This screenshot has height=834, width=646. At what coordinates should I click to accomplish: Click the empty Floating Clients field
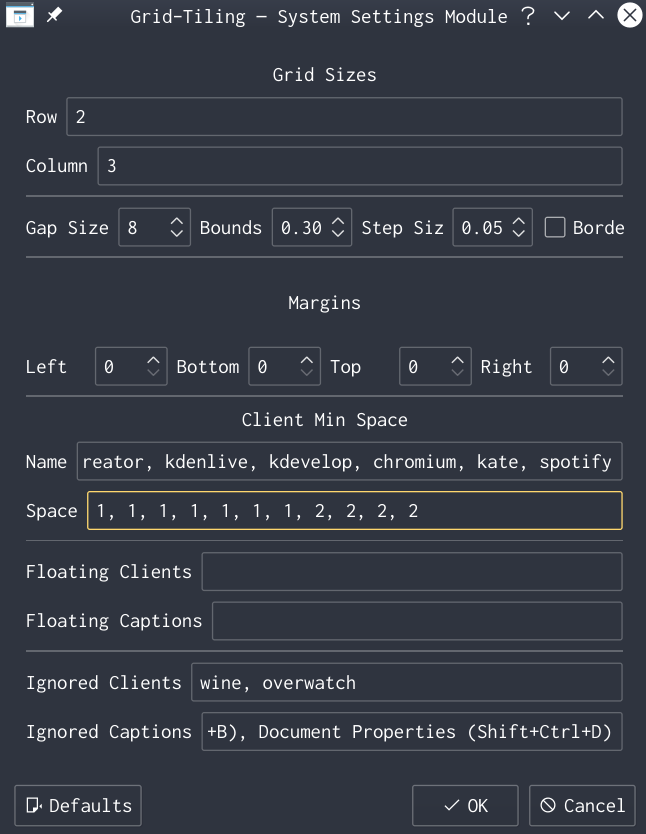(411, 571)
